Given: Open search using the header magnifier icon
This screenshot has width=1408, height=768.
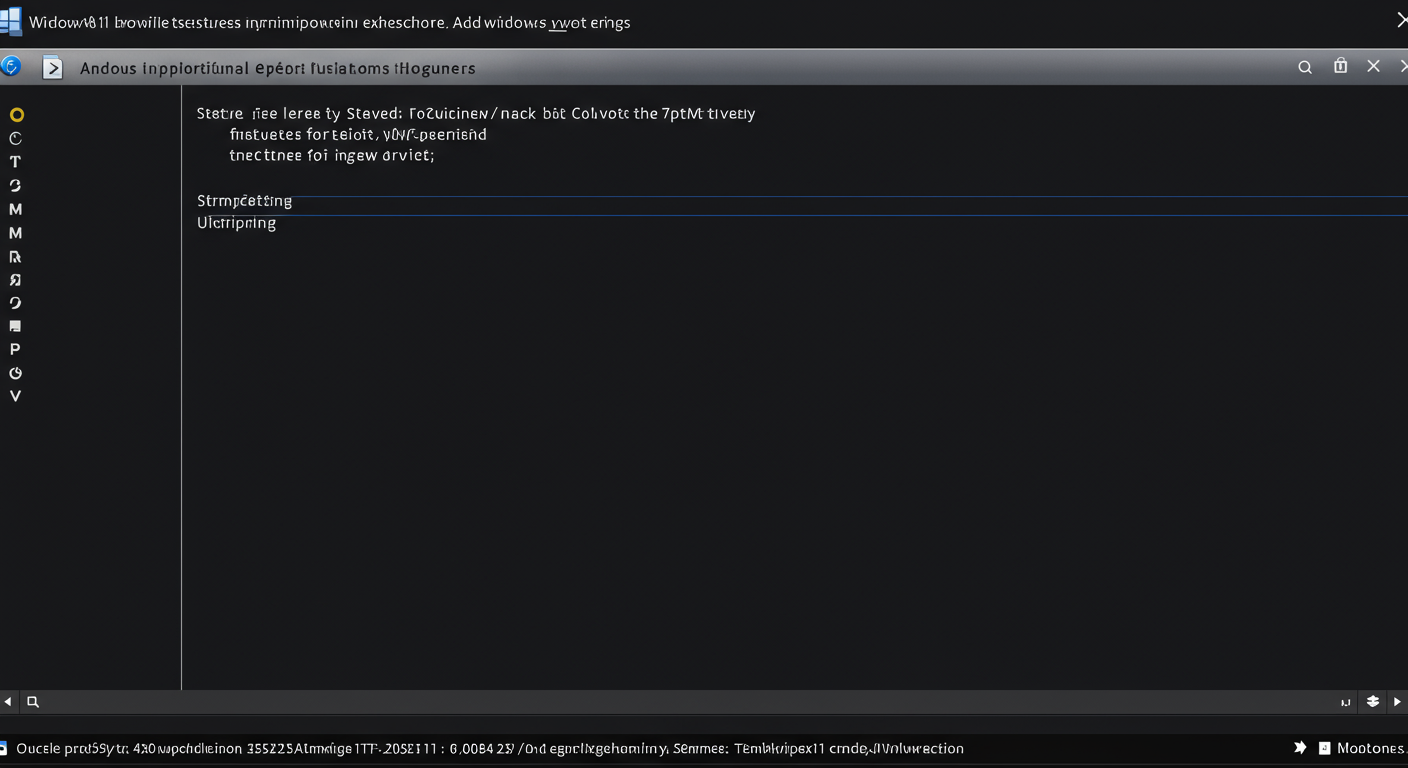Looking at the screenshot, I should (x=1305, y=67).
